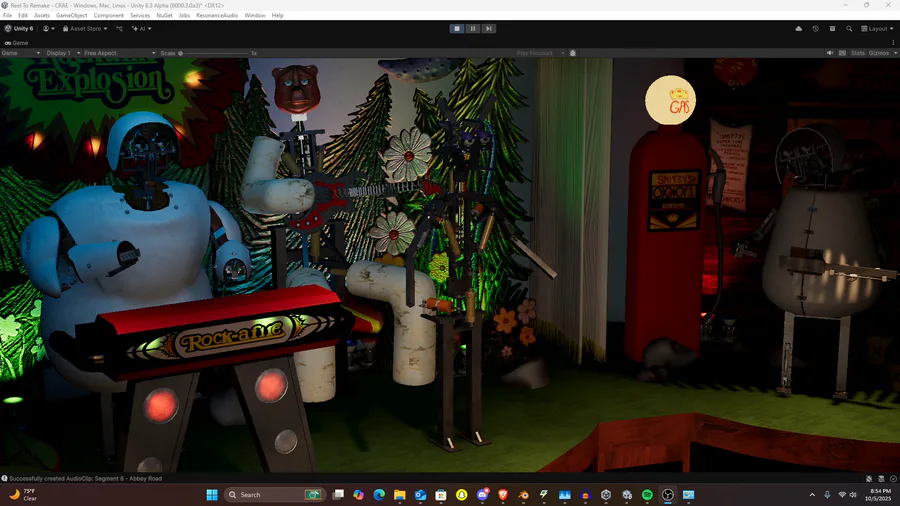Viewport: 900px width, 506px height.
Task: Open the Asset Store dropdown
Action: pos(85,29)
